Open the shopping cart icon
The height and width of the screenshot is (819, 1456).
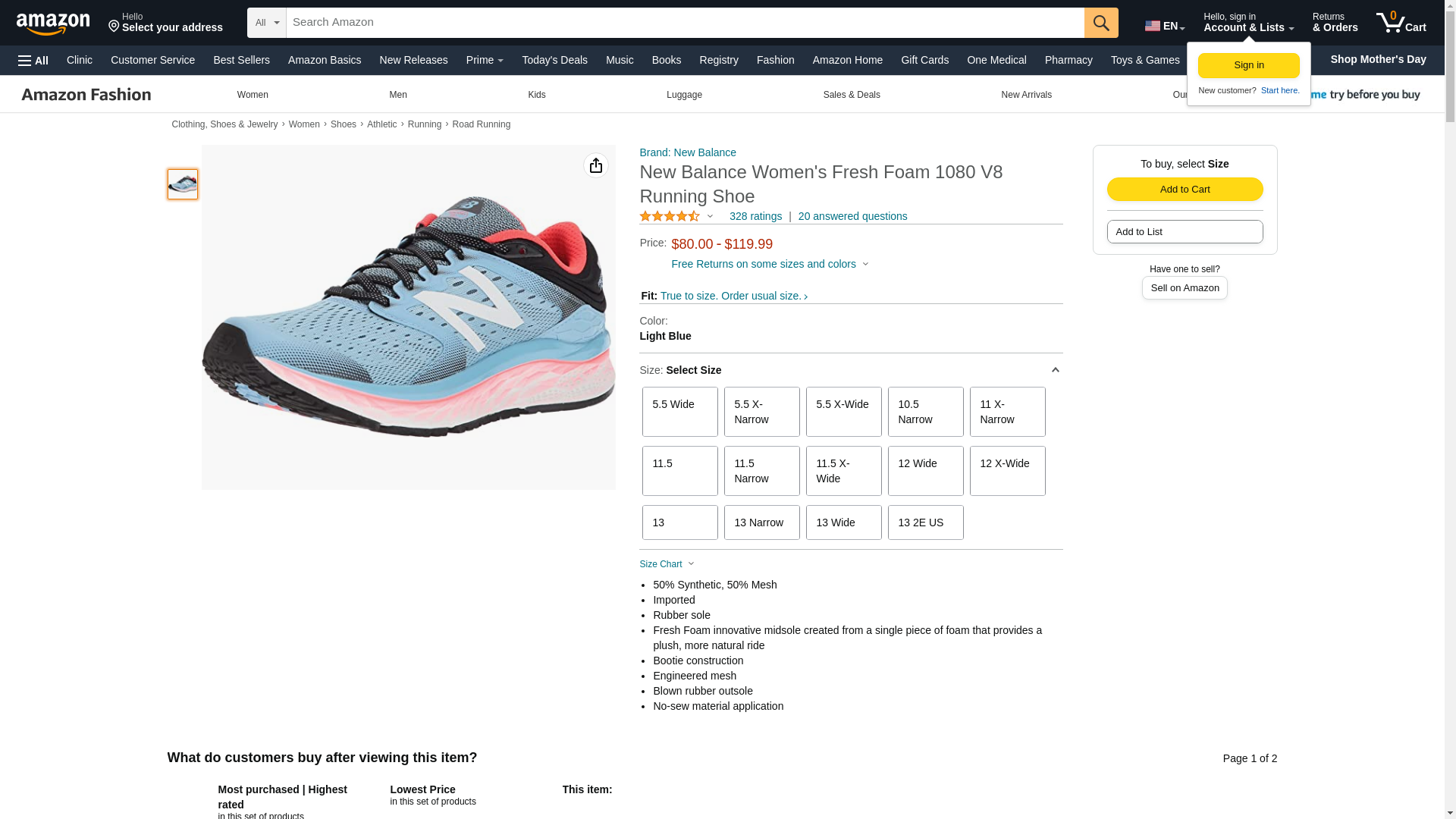point(1400,23)
